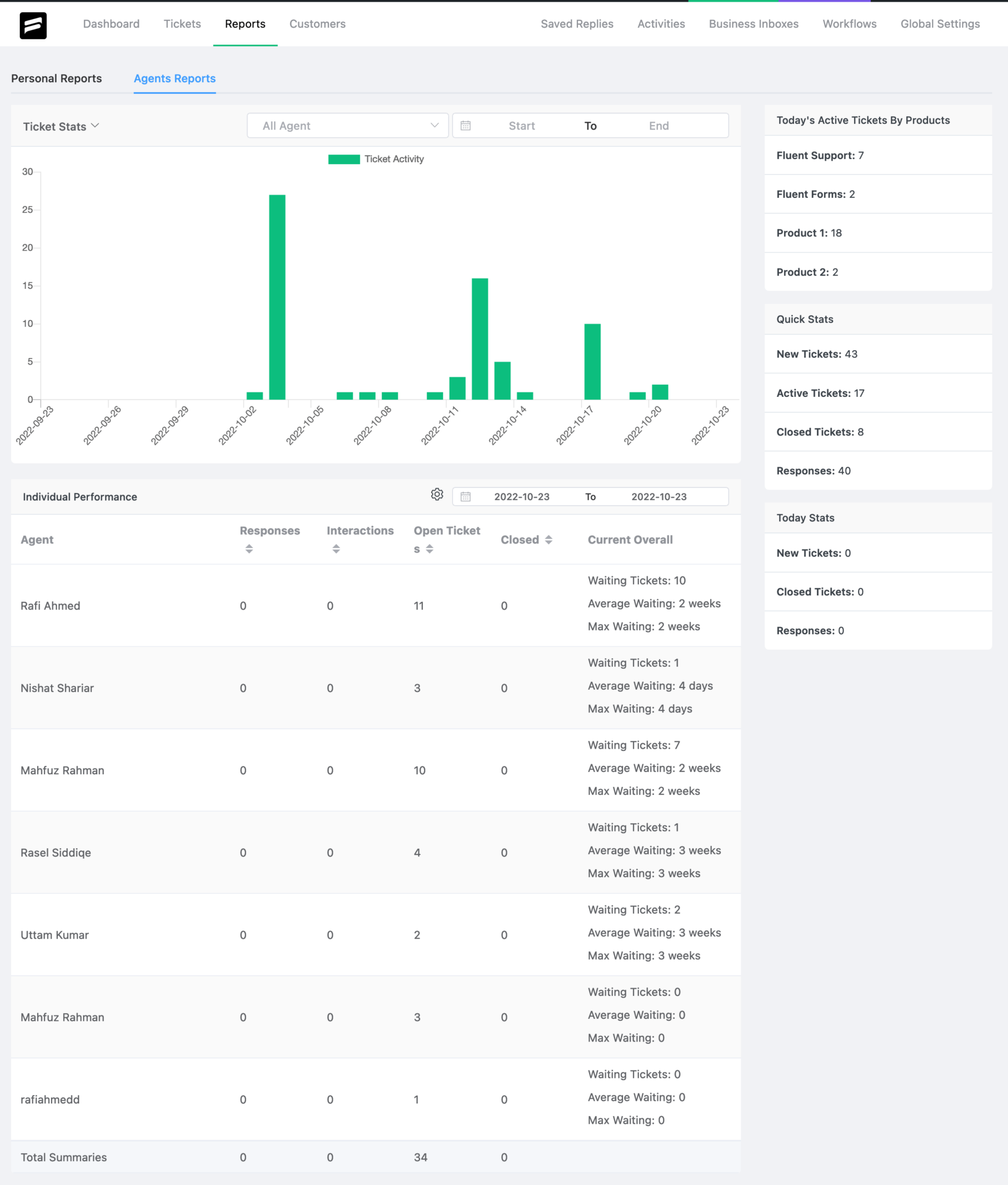Switch to the Personal Reports tab

tap(57, 78)
